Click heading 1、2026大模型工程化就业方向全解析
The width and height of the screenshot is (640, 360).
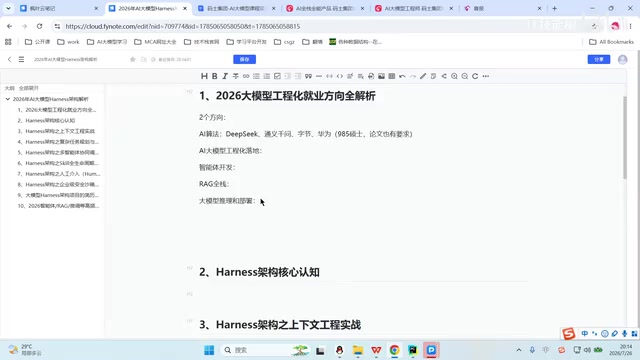click(x=287, y=96)
